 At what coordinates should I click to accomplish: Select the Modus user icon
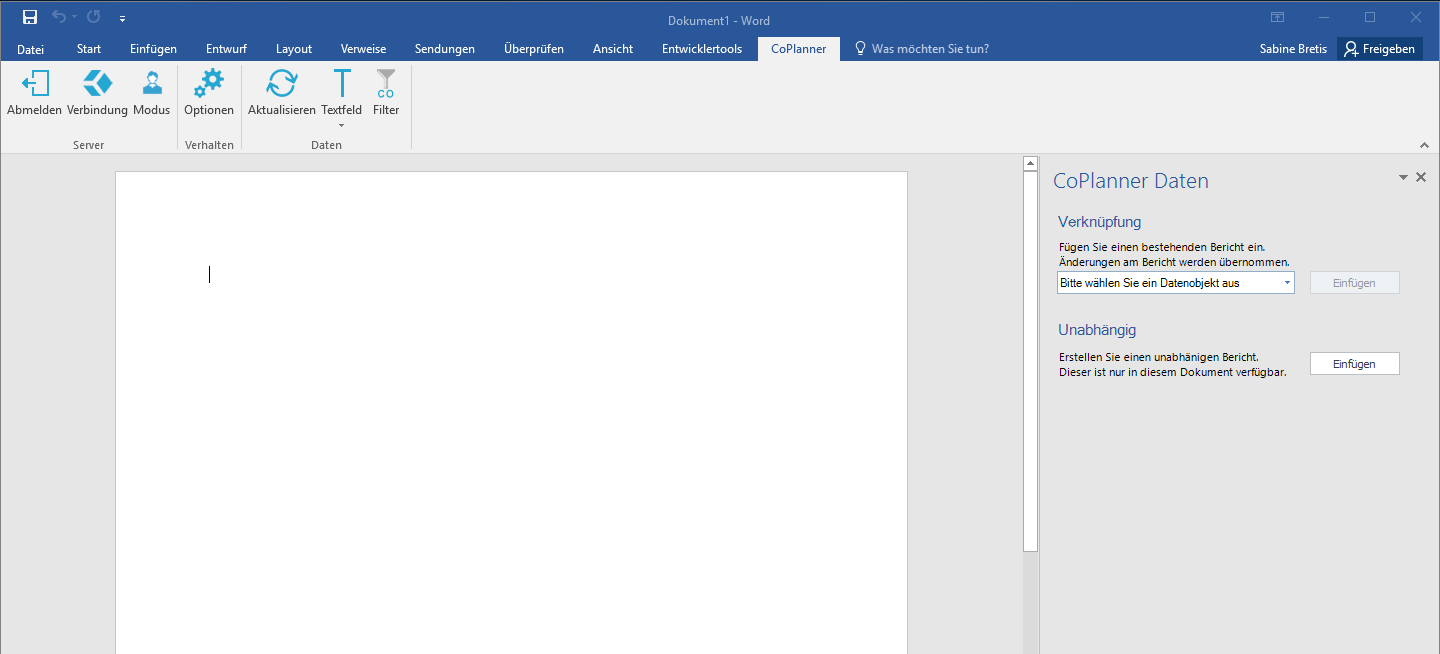click(x=152, y=84)
